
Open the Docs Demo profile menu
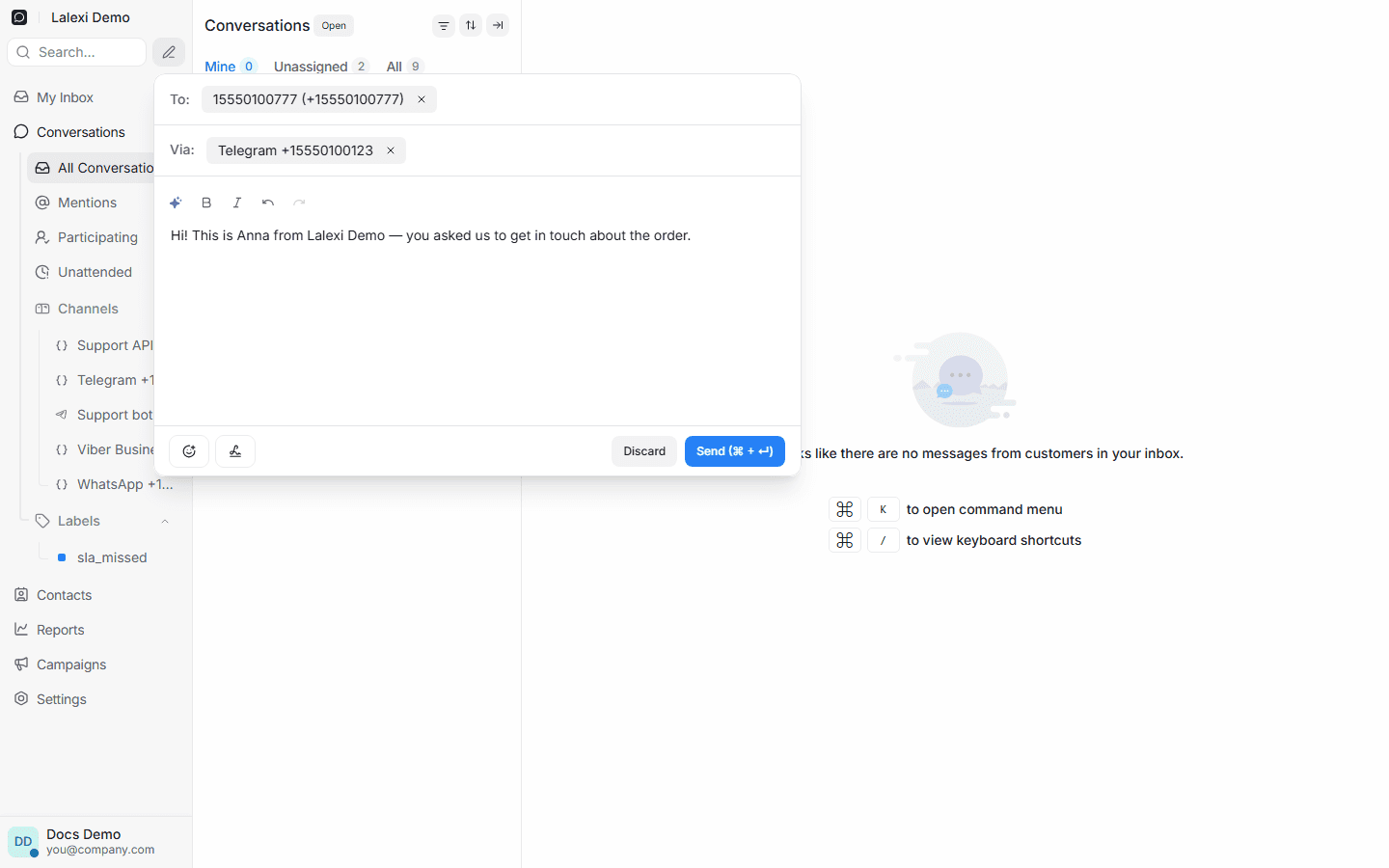(96, 842)
